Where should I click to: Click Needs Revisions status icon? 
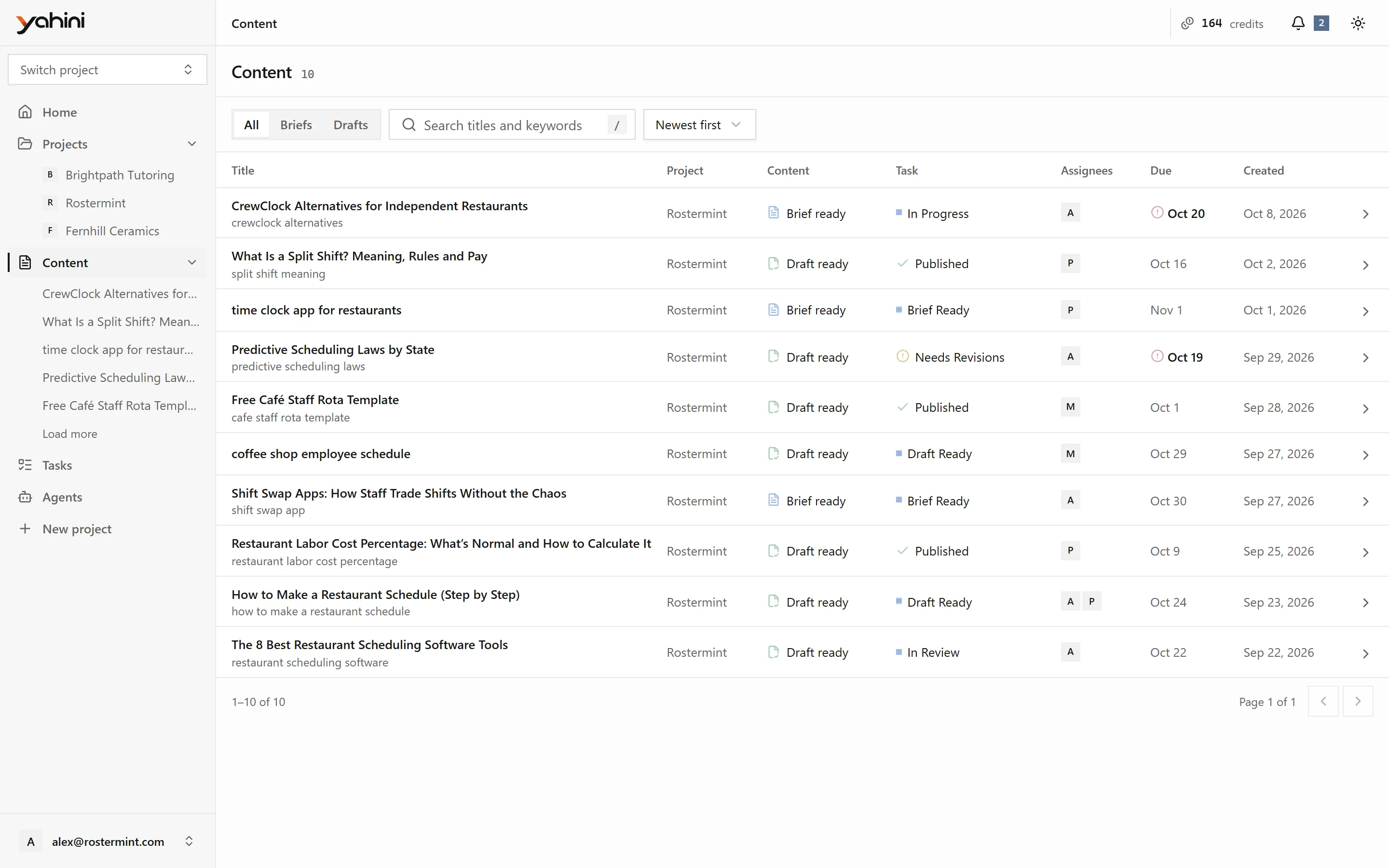point(902,356)
